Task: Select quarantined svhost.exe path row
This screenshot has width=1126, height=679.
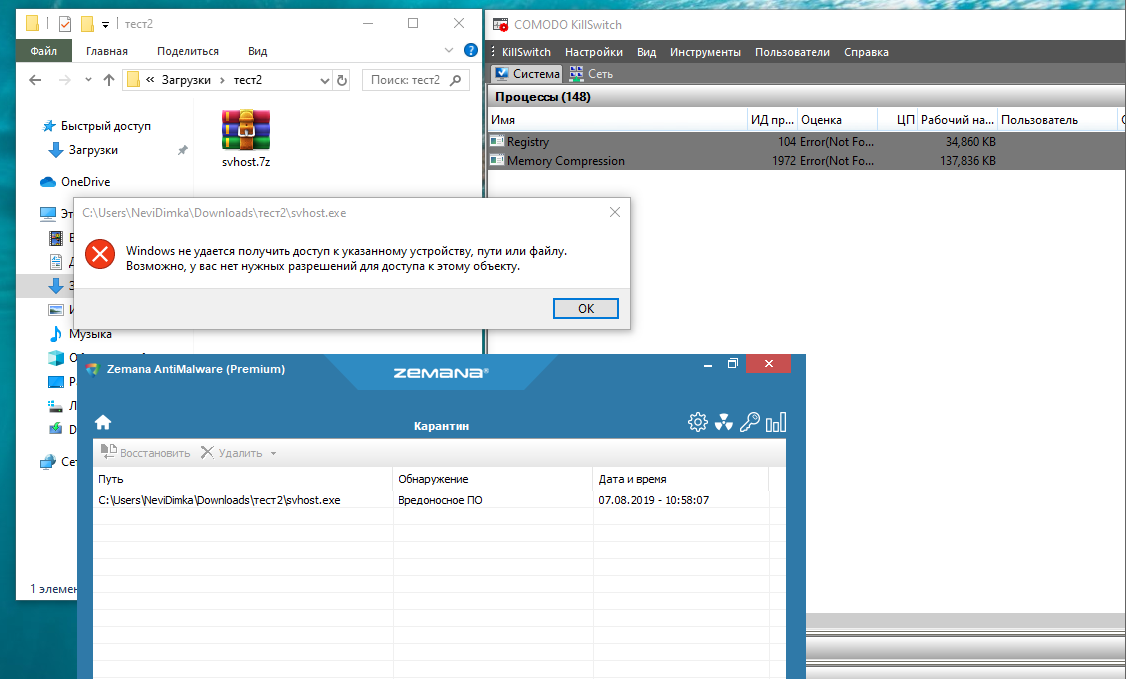Action: coord(219,500)
